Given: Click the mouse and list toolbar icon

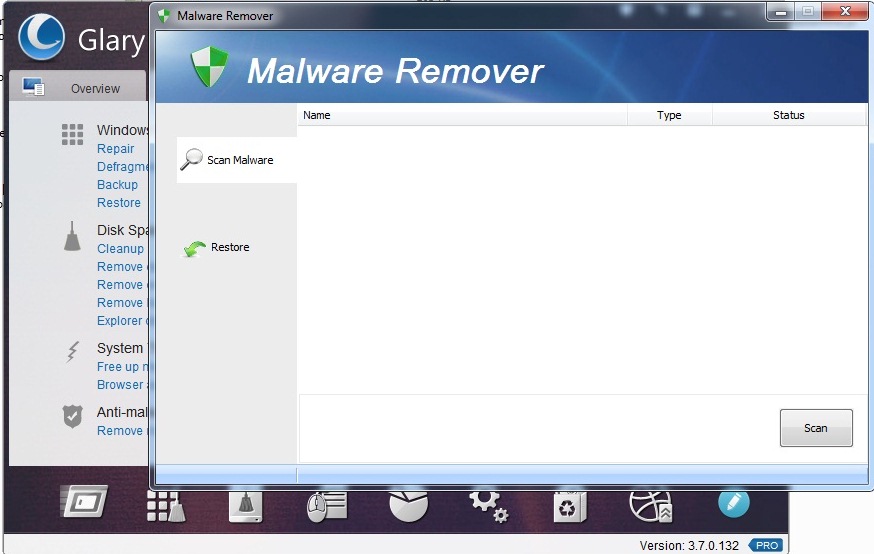Looking at the screenshot, I should [327, 506].
